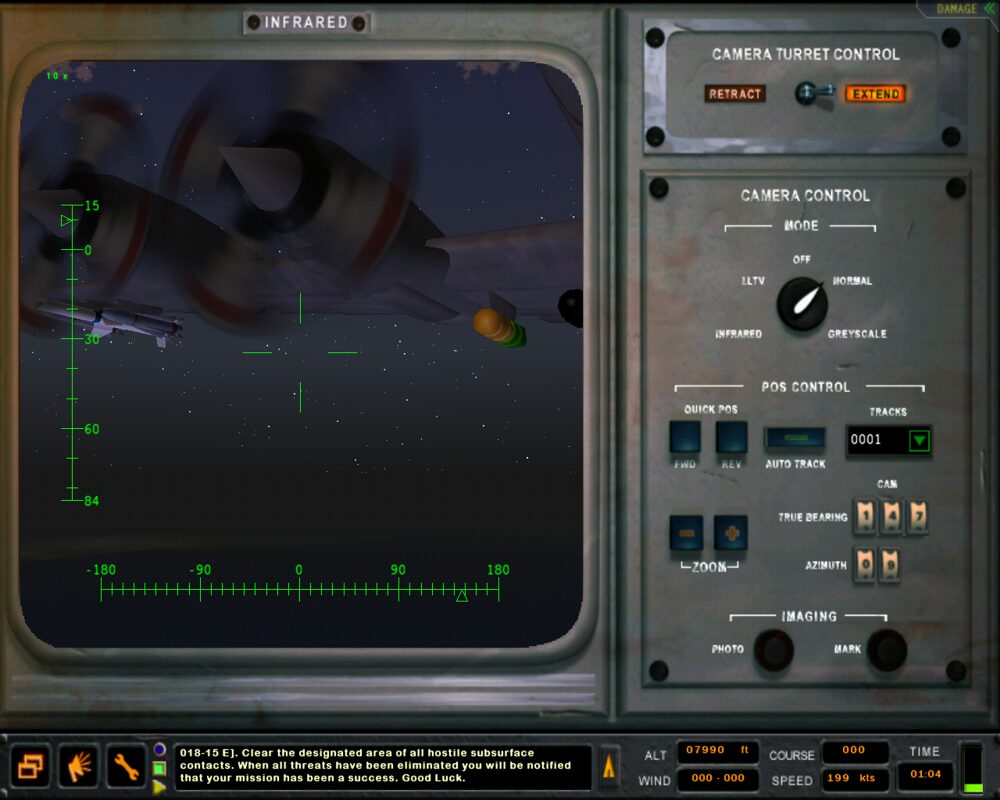Open the TRACKS dropdown arrow
Image resolution: width=1000 pixels, height=800 pixels.
[919, 440]
